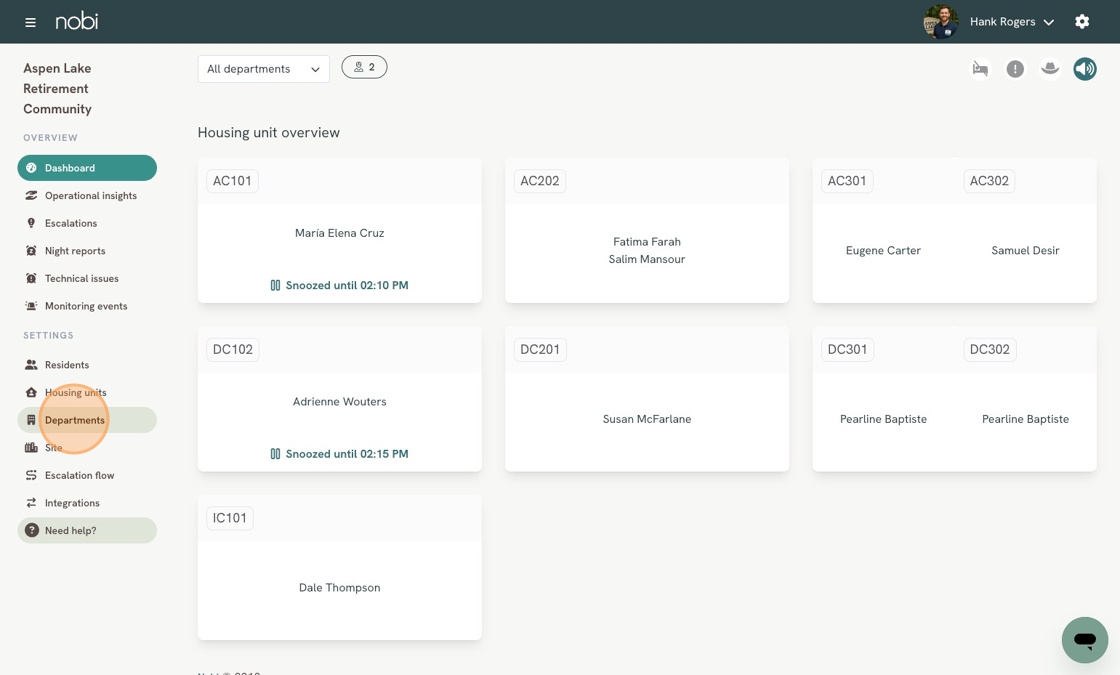
Task: Select Technical issues in sidebar
Action: 81,278
